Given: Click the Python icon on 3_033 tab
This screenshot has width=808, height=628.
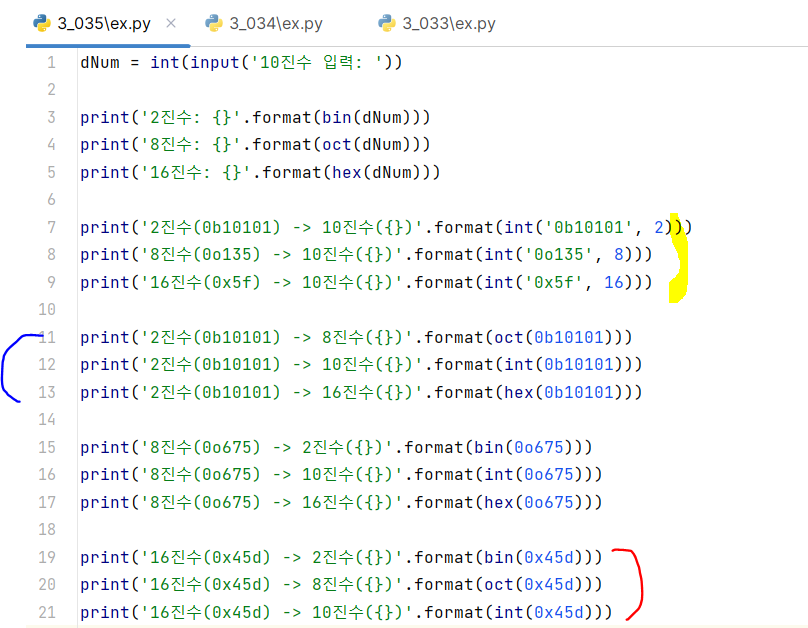Looking at the screenshot, I should (x=386, y=23).
